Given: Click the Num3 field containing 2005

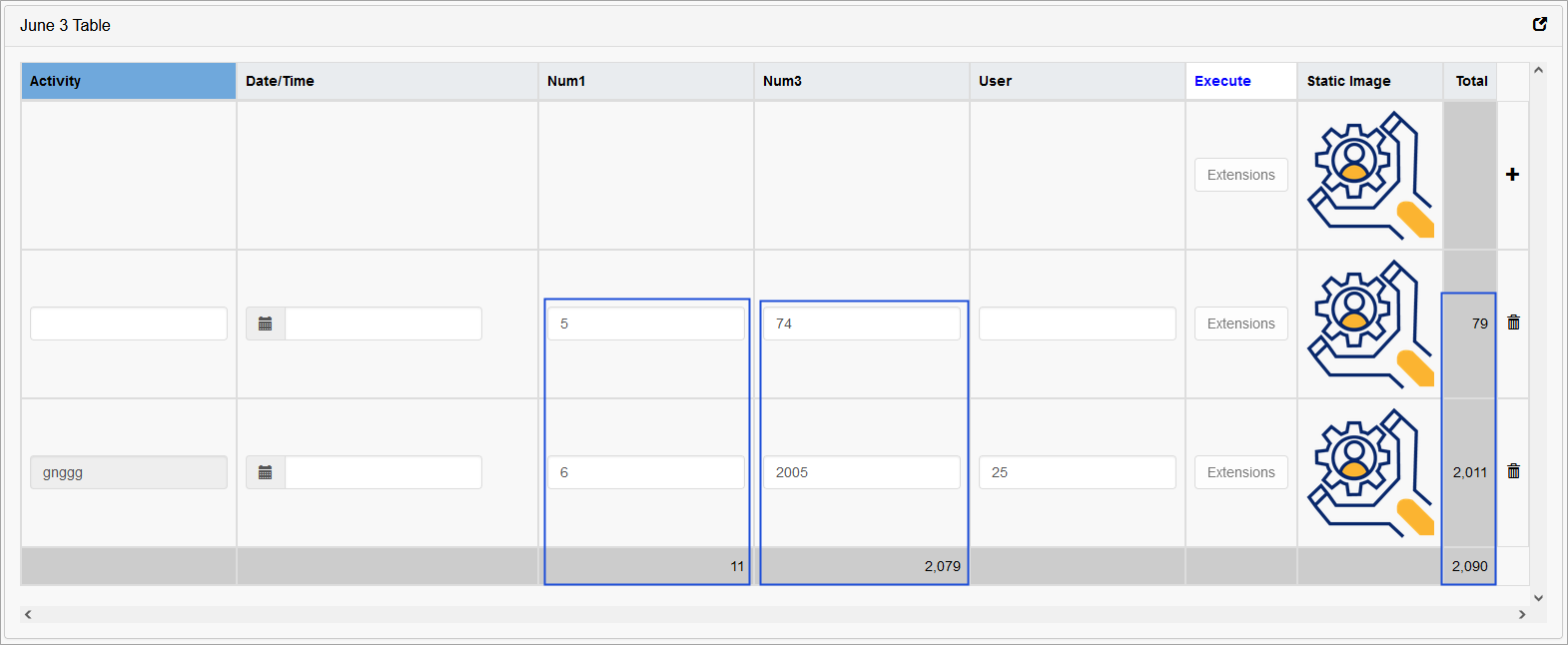Looking at the screenshot, I should [x=861, y=472].
